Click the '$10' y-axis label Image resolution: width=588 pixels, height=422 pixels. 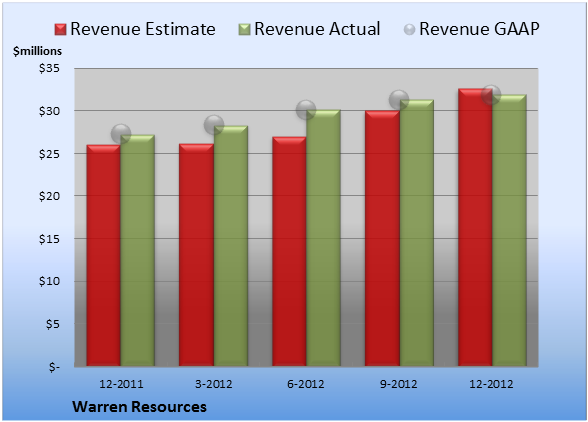(49, 281)
